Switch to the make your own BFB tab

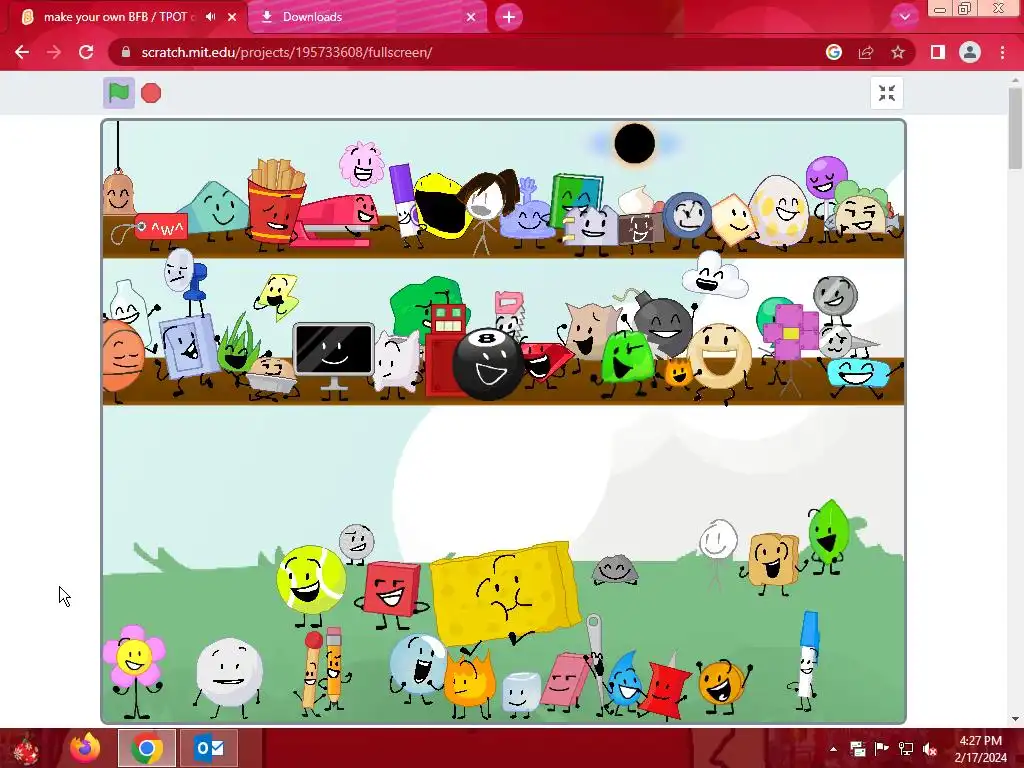[116, 17]
